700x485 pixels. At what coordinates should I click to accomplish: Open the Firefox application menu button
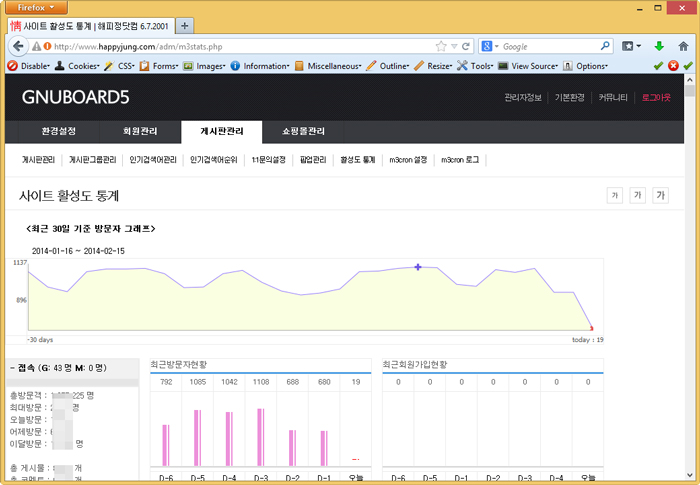point(37,7)
